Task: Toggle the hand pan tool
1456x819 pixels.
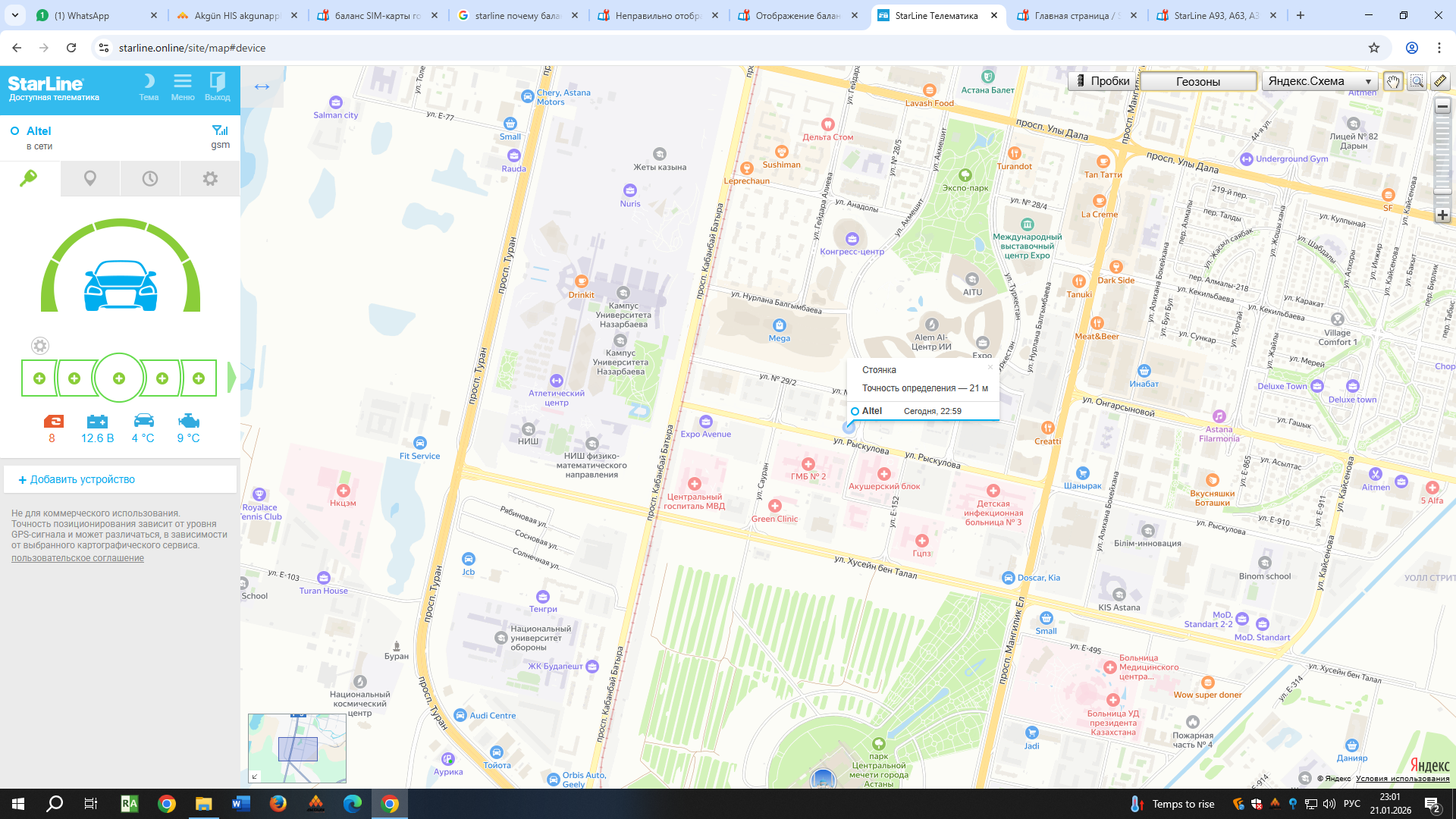Action: [x=1393, y=80]
